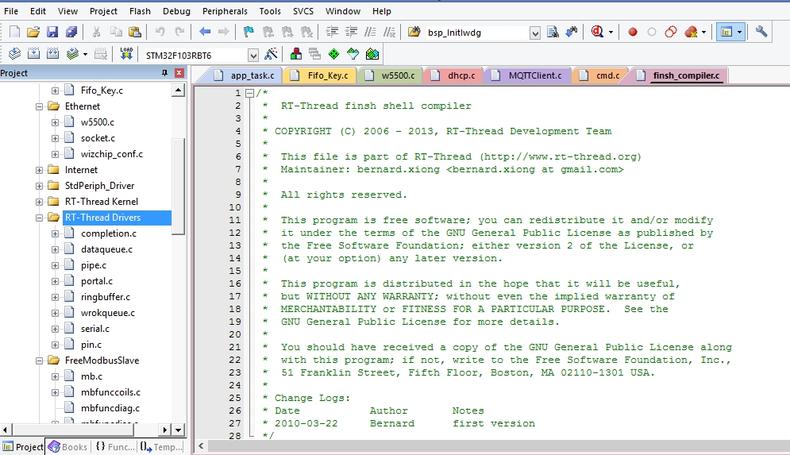Screen dimensions: 790x455
Task: Open the Books panel tab
Action: coord(68,447)
